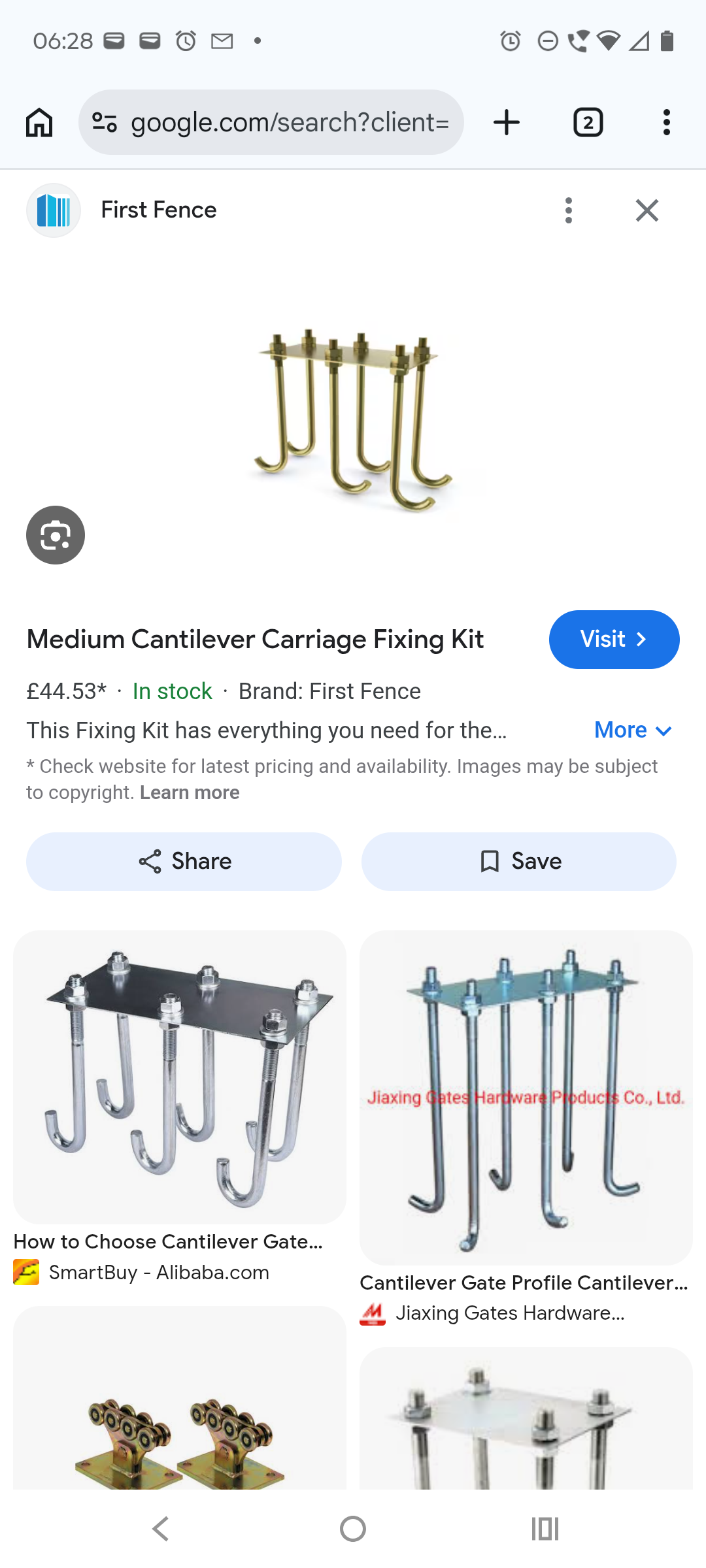Save this image to collections

coord(519,861)
